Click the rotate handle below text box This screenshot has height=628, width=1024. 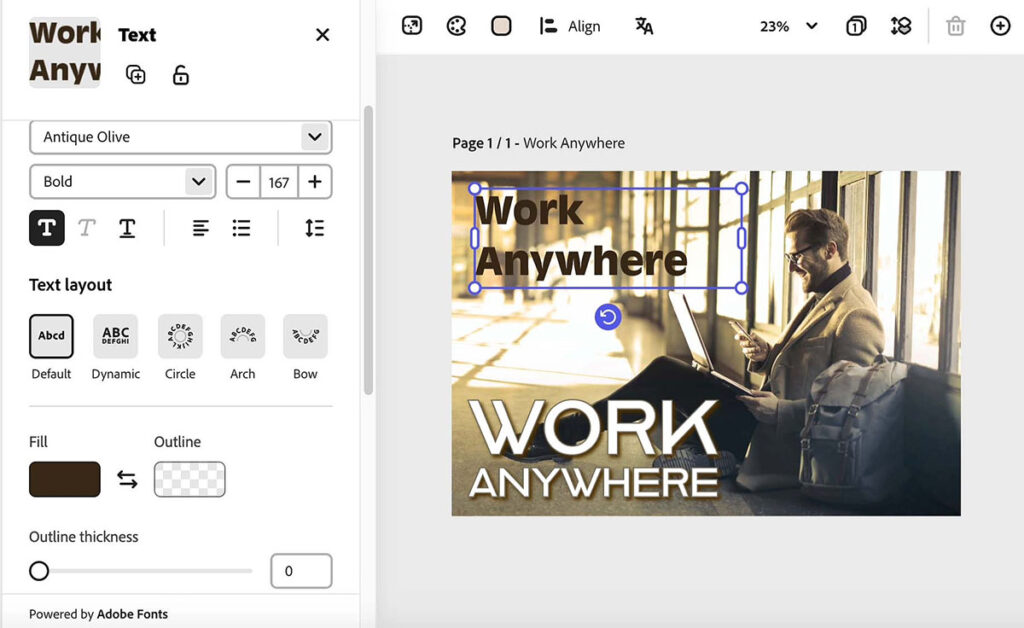608,317
